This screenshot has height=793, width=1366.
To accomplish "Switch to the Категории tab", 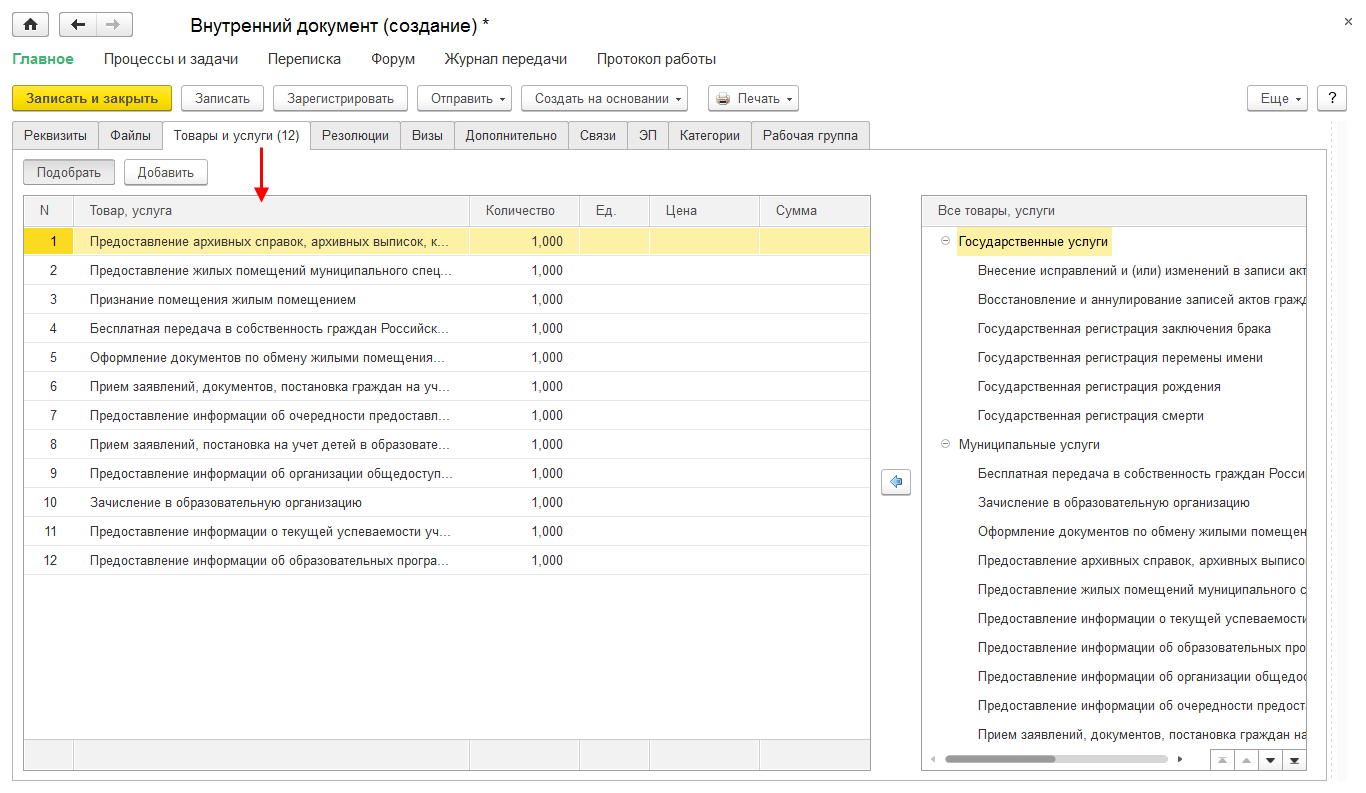I will (710, 136).
